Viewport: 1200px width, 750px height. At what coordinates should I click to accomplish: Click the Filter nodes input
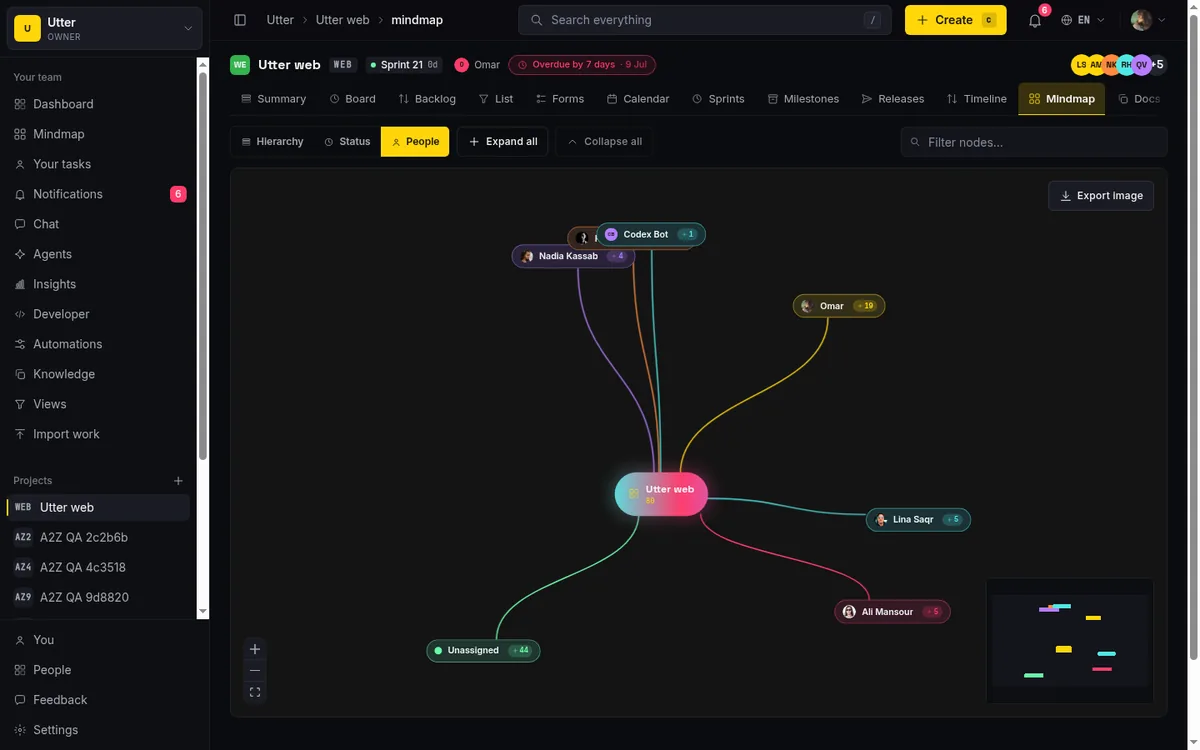(1034, 142)
